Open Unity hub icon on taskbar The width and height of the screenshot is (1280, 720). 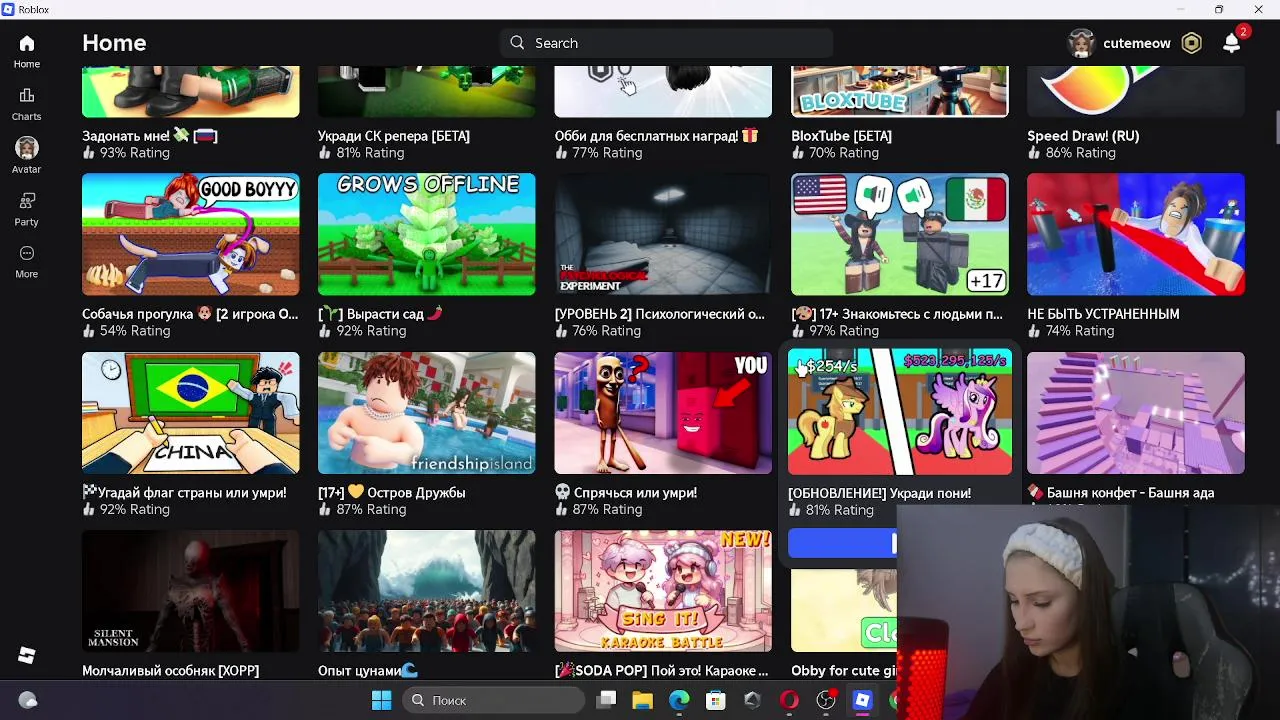(x=752, y=700)
